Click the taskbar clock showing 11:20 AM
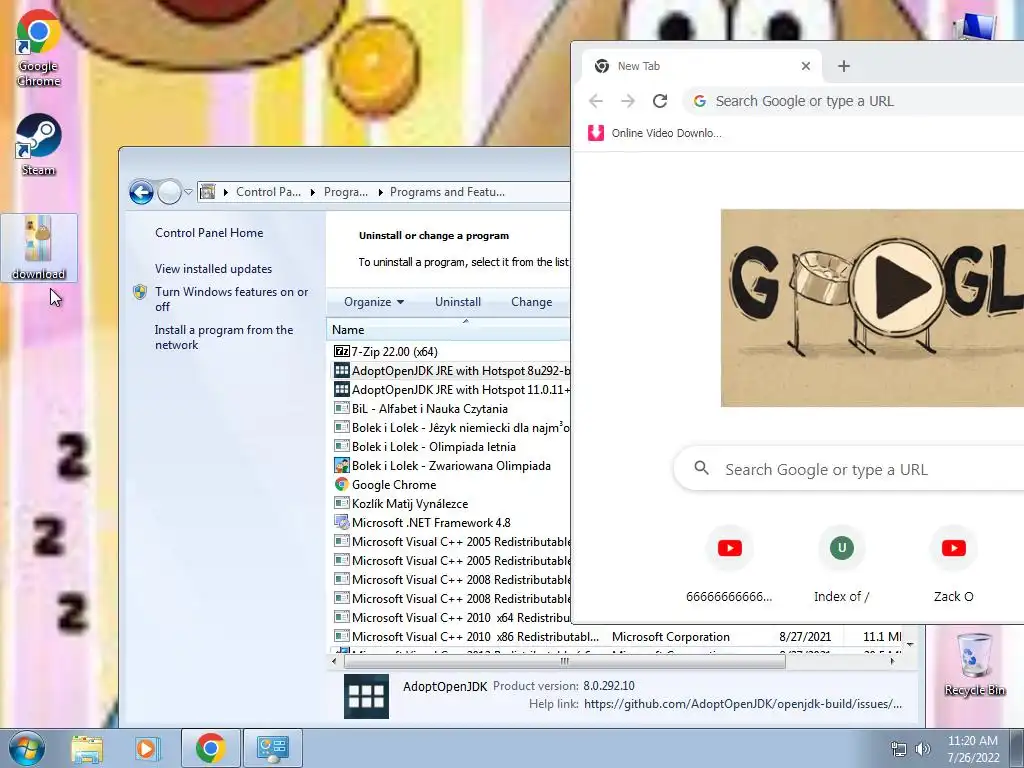 click(972, 748)
